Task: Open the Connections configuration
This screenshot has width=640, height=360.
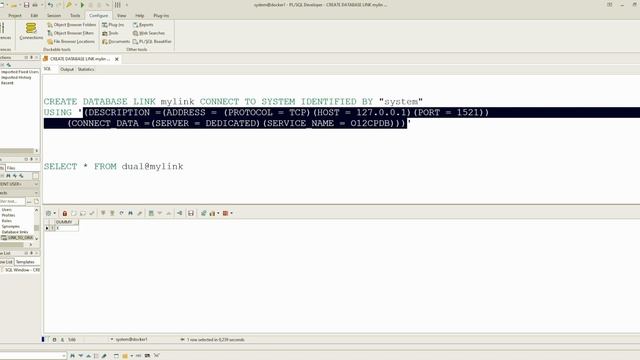Action: (x=31, y=31)
